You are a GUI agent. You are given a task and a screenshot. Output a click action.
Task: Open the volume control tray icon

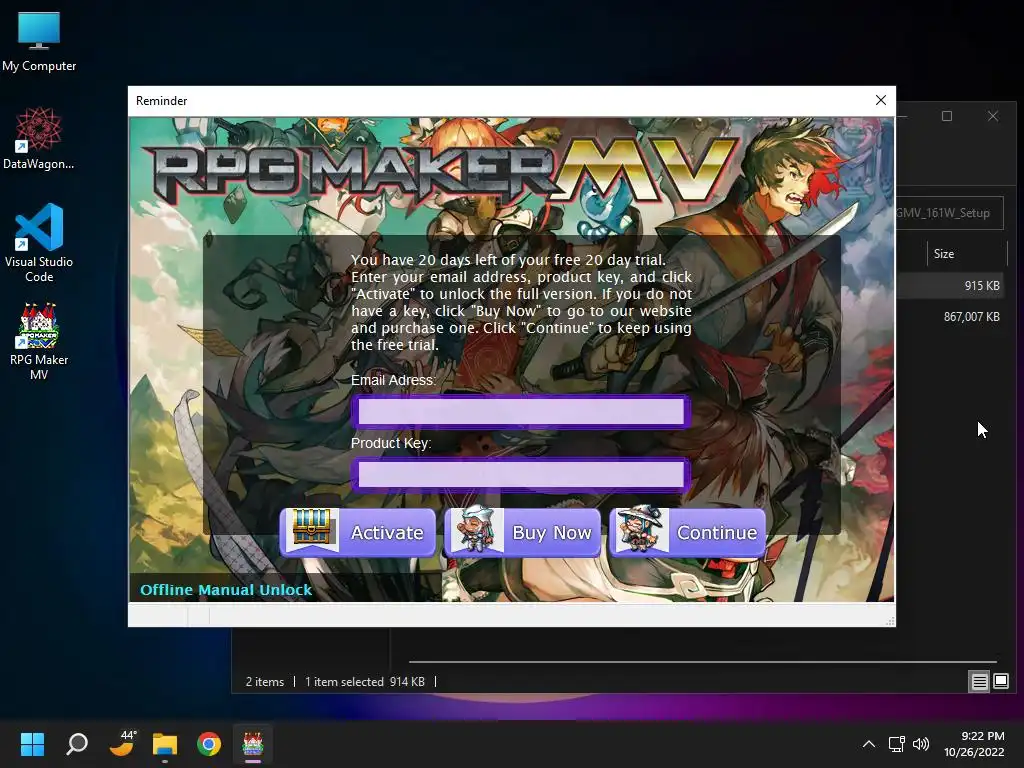(x=921, y=744)
